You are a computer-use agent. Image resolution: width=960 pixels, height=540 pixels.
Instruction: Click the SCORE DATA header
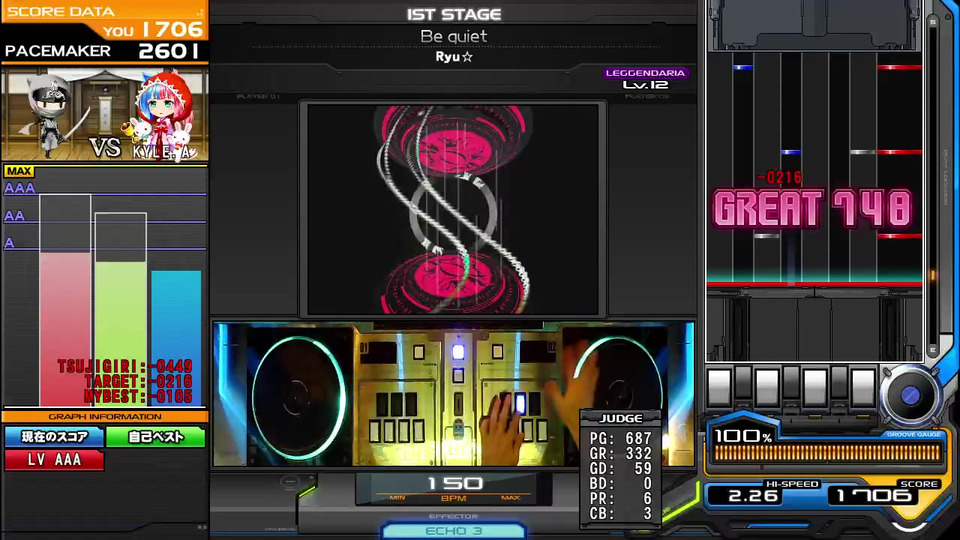pos(61,12)
